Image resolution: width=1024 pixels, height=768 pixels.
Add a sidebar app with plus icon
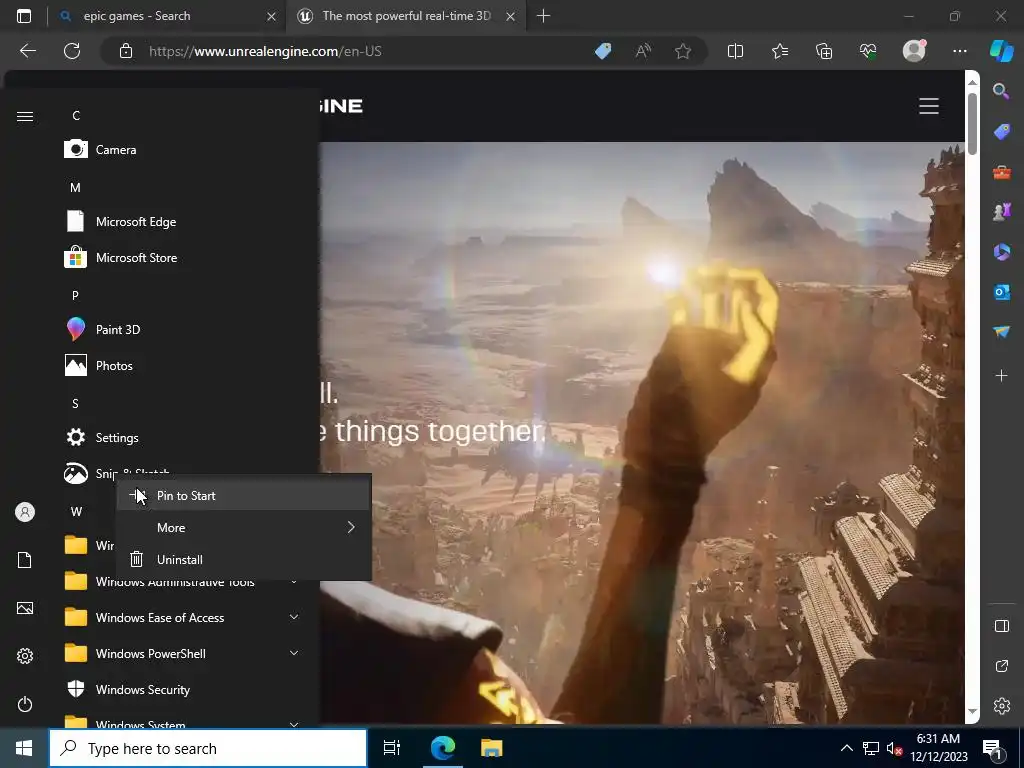point(1001,376)
